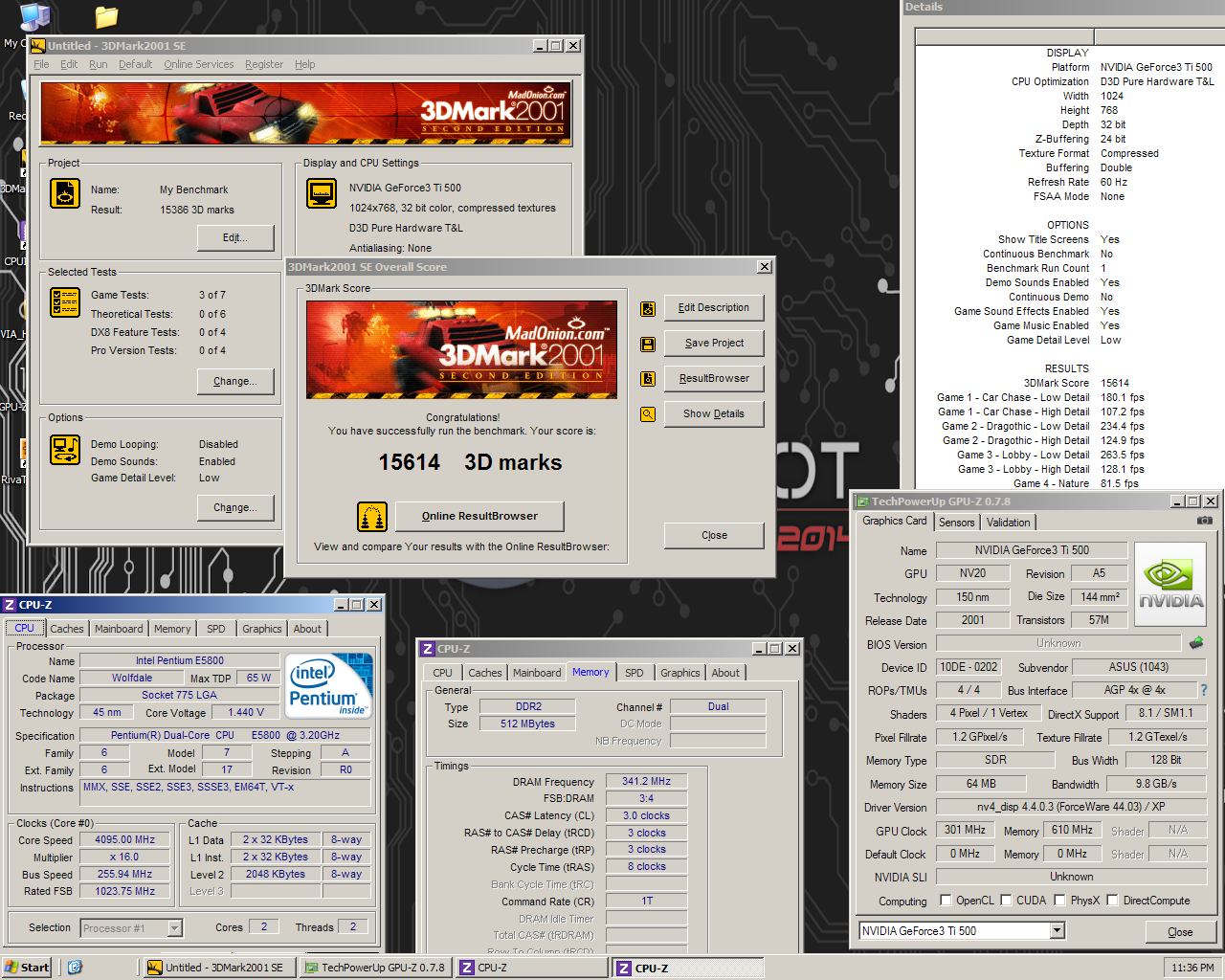Open the Default menu in 3DMark2001
This screenshot has width=1225, height=980.
tap(135, 65)
